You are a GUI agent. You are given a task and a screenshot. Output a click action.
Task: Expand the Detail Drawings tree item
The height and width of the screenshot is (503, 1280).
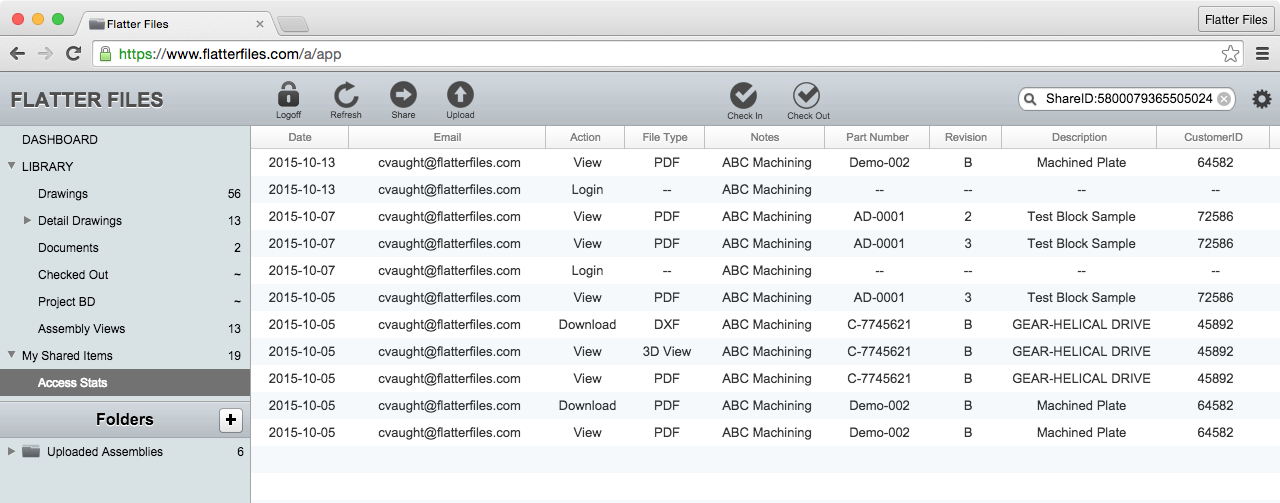(x=28, y=220)
